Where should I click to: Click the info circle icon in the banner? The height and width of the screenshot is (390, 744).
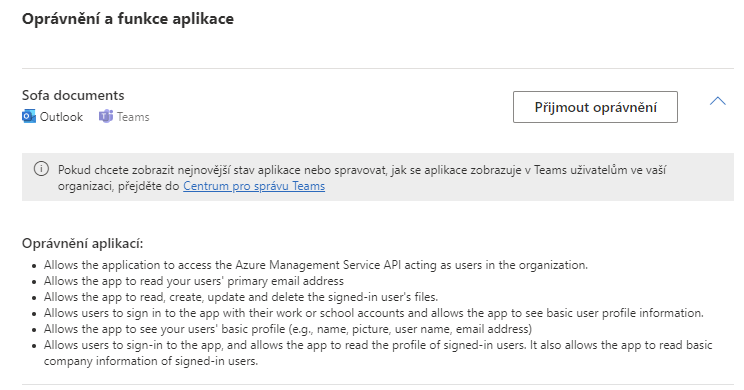pyautogui.click(x=41, y=168)
